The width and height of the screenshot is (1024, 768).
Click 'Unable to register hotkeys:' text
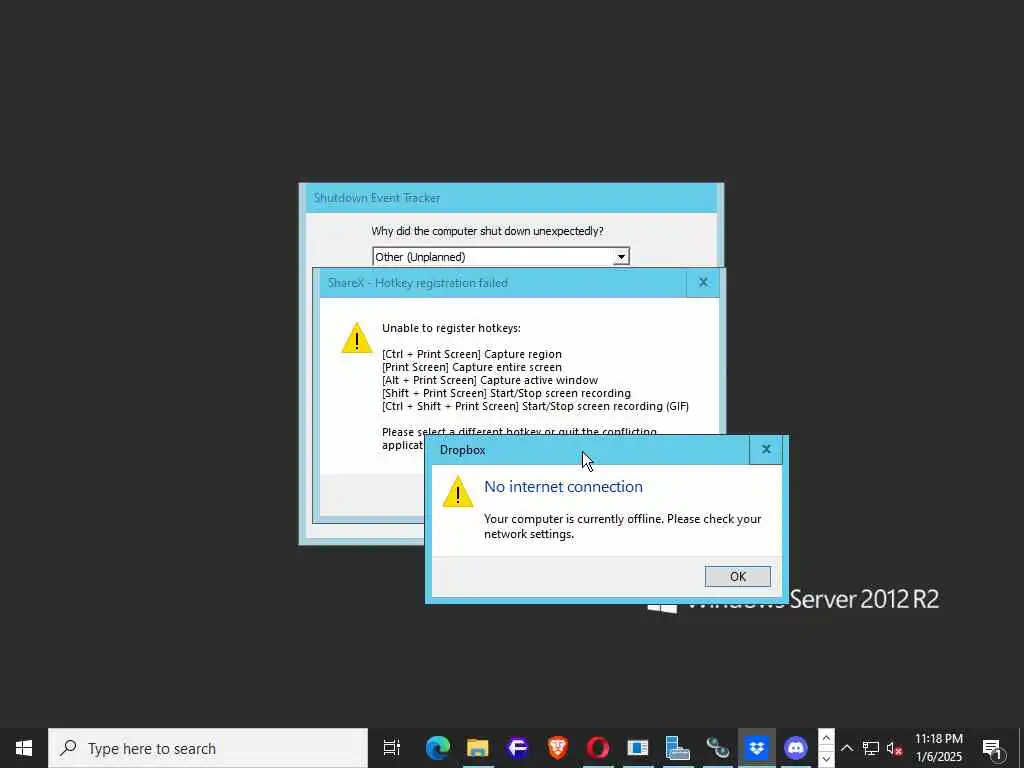pyautogui.click(x=451, y=328)
